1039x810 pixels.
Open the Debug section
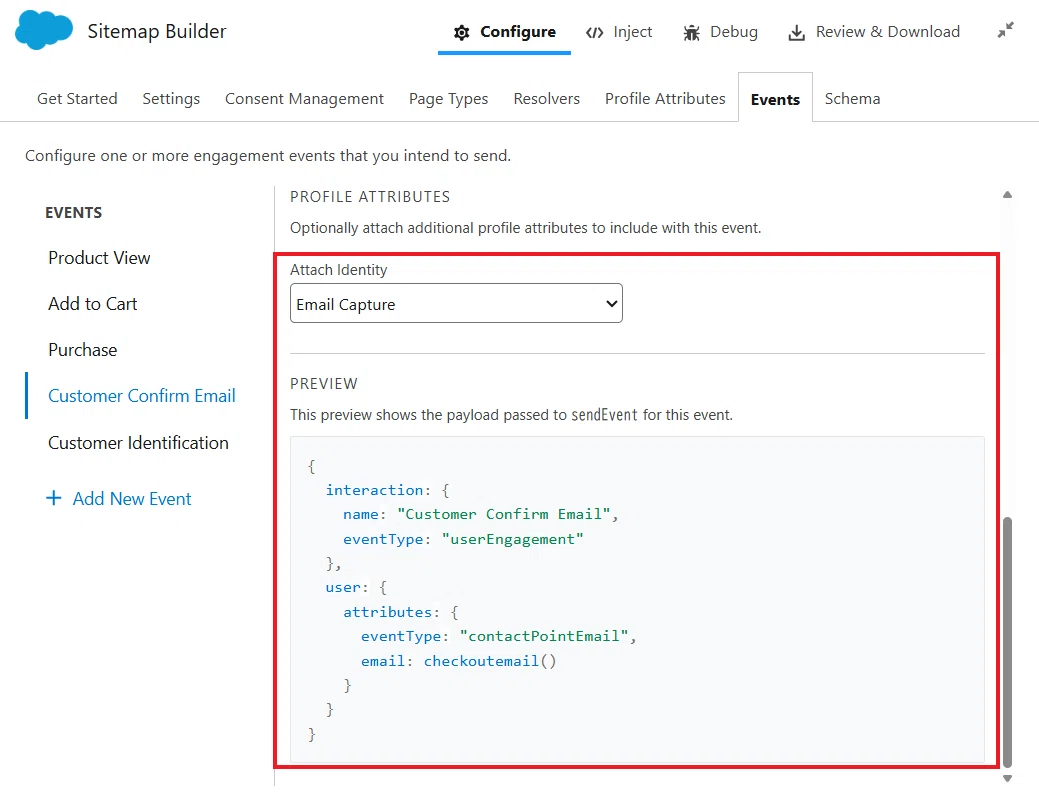coord(720,32)
